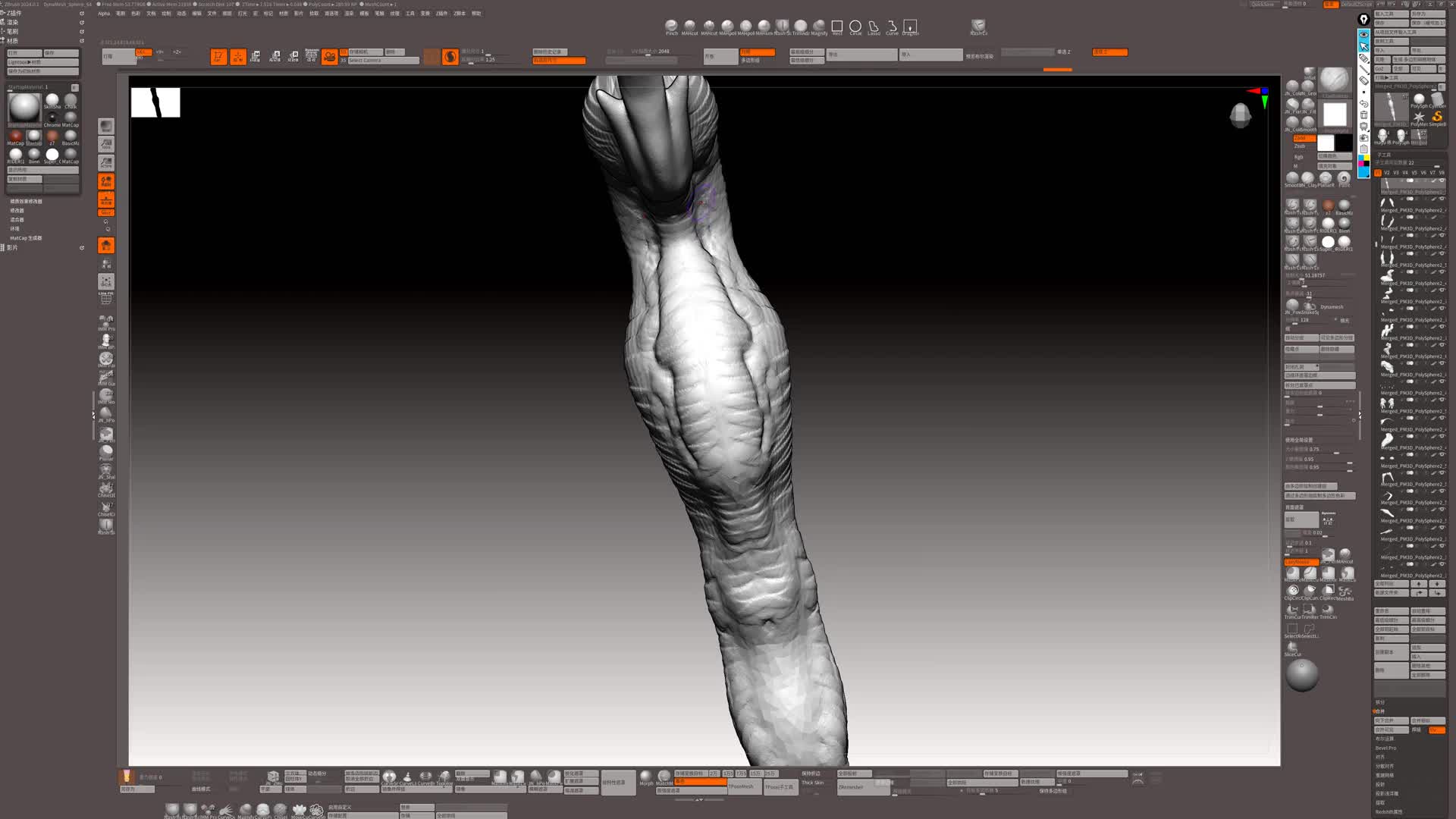Click the QuickSave button

[1263, 5]
